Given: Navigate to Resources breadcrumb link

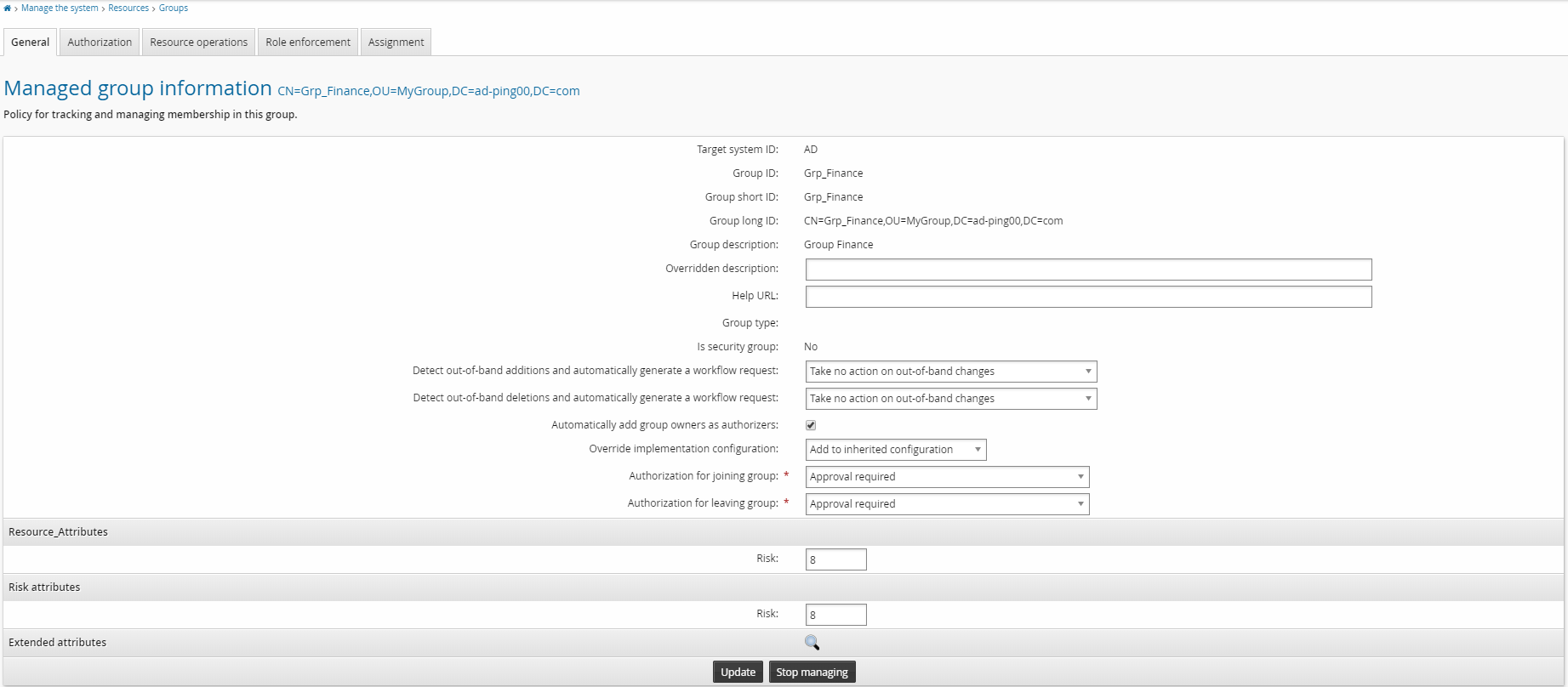Looking at the screenshot, I should (x=128, y=9).
